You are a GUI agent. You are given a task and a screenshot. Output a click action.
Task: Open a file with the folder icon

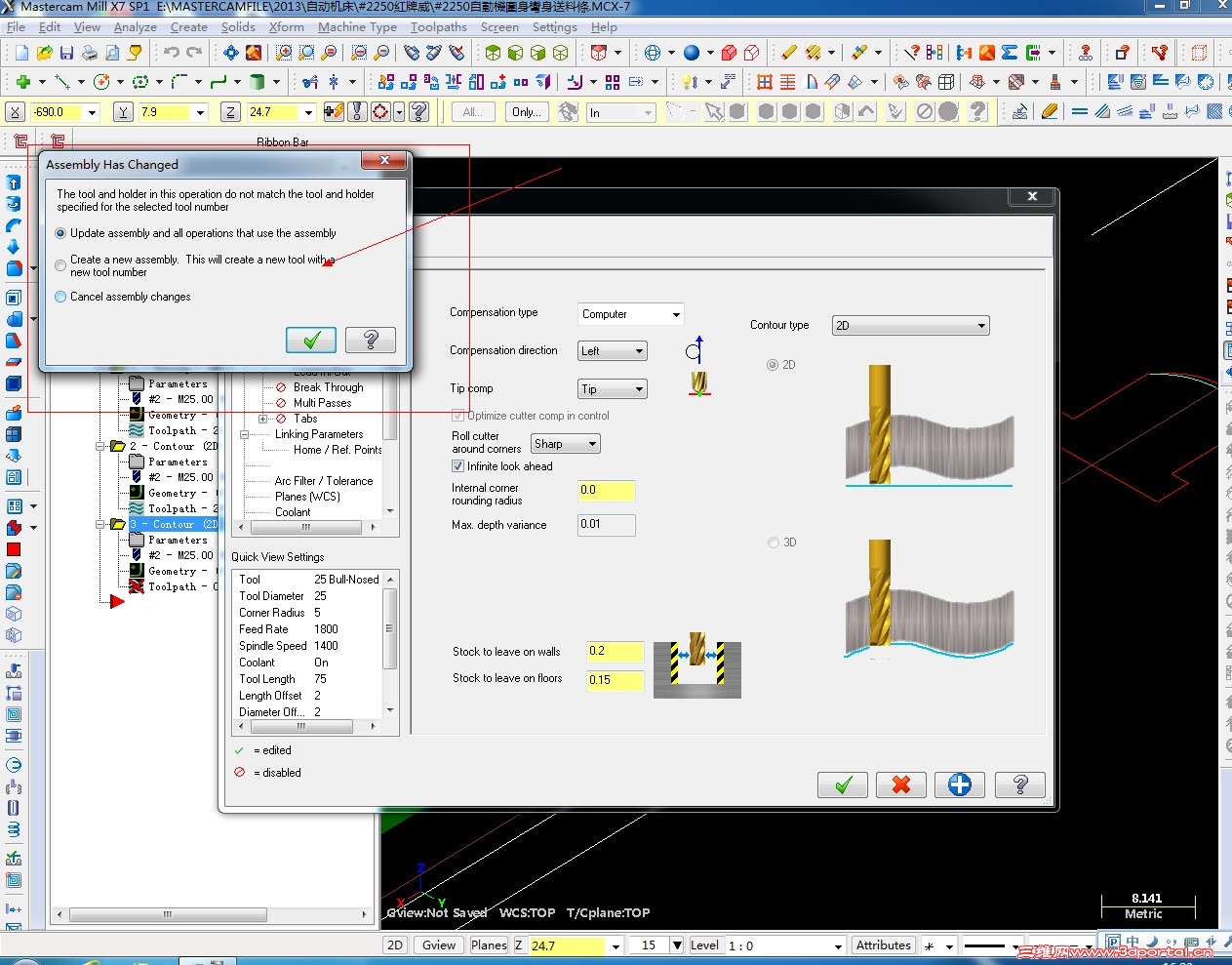point(44,53)
